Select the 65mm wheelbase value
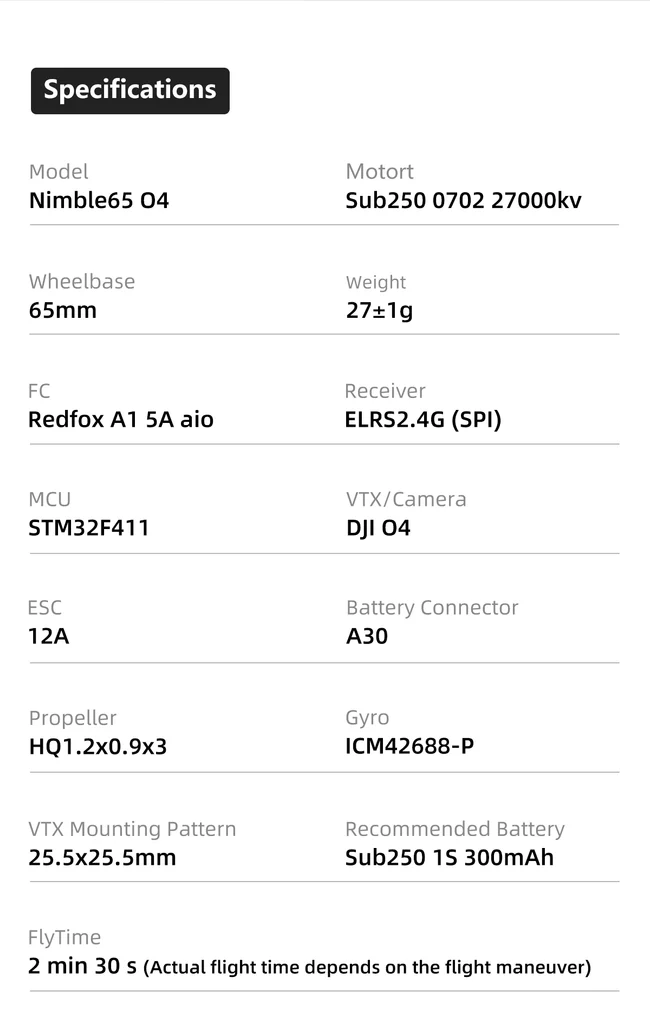 [x=63, y=310]
